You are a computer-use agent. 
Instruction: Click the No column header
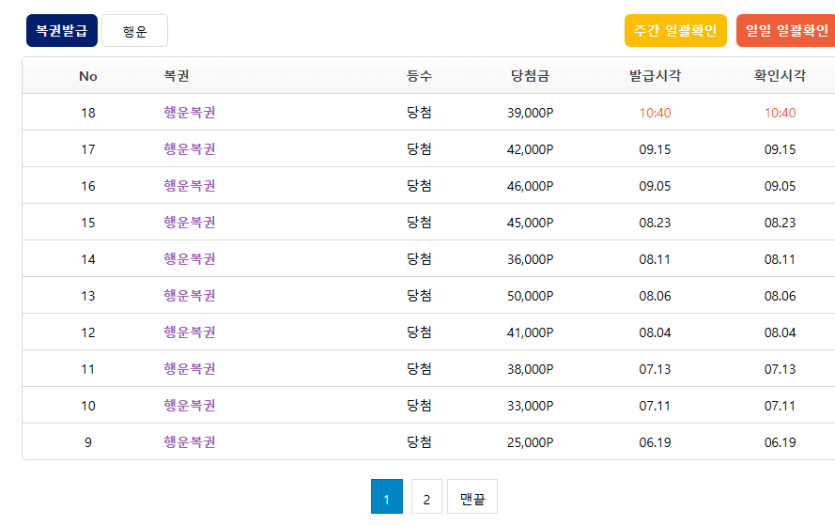tap(88, 76)
